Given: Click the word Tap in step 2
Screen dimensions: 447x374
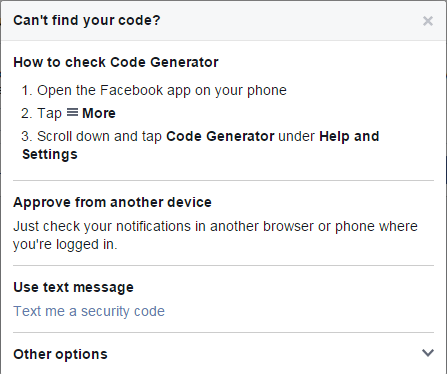Looking at the screenshot, I should pos(49,113).
